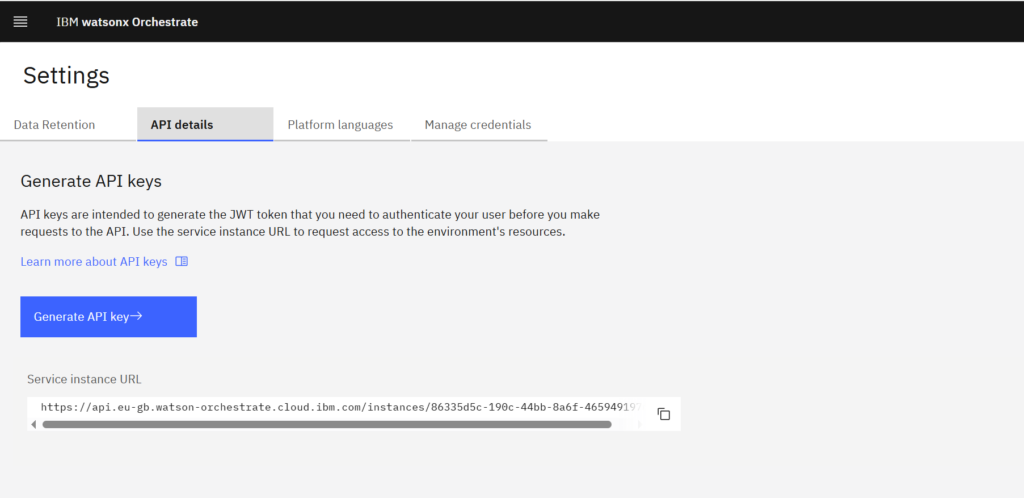Viewport: 1024px width, 498px height.
Task: Go to the Manage credentials tab
Action: pos(478,125)
